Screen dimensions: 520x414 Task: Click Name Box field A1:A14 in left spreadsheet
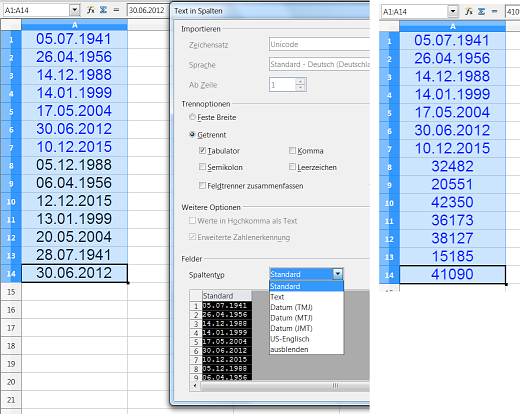click(37, 10)
